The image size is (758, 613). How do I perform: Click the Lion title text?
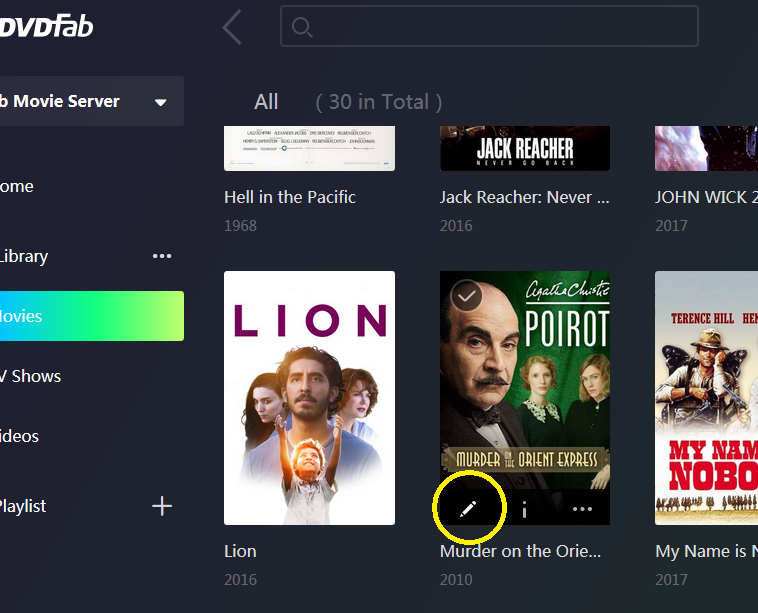coord(240,551)
